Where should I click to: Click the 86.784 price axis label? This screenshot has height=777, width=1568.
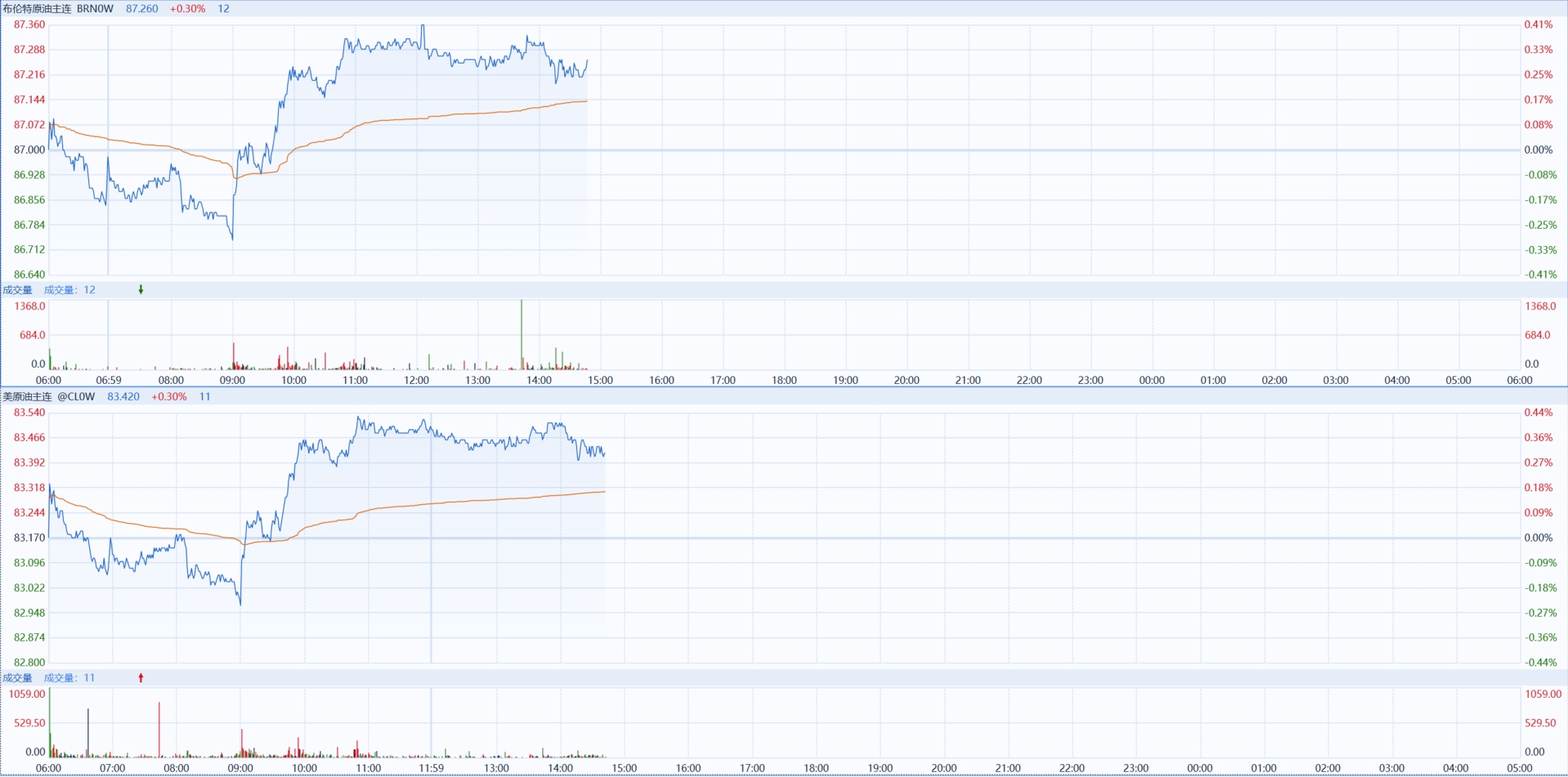pos(29,225)
